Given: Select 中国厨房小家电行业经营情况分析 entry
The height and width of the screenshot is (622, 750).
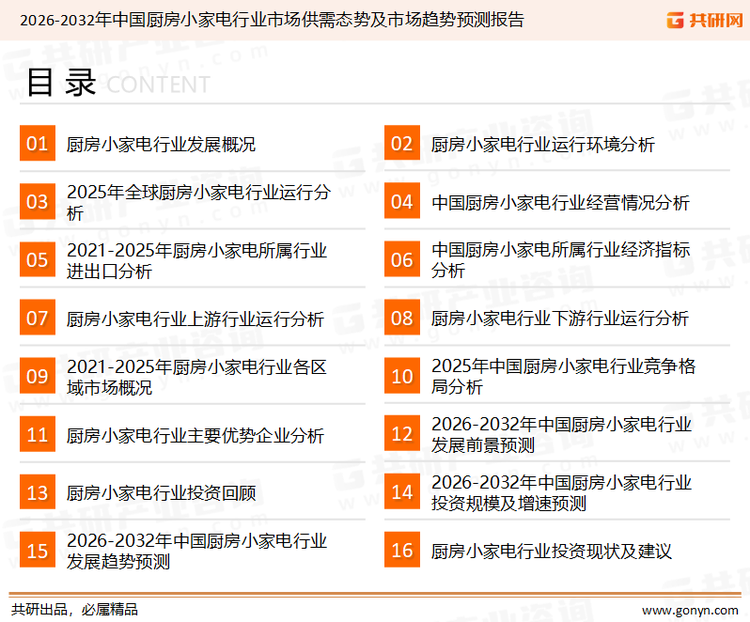Looking at the screenshot, I should point(560,202).
